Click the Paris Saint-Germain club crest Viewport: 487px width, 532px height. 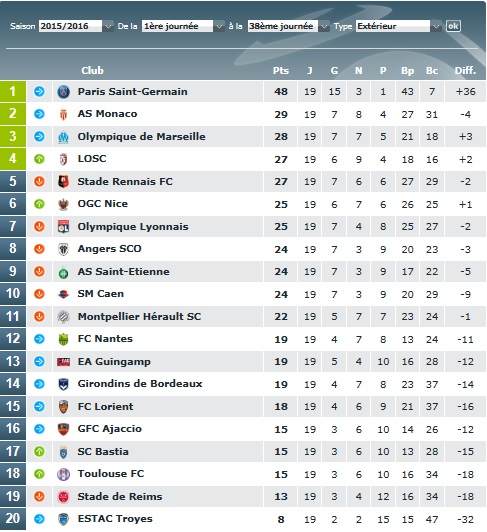click(x=63, y=92)
